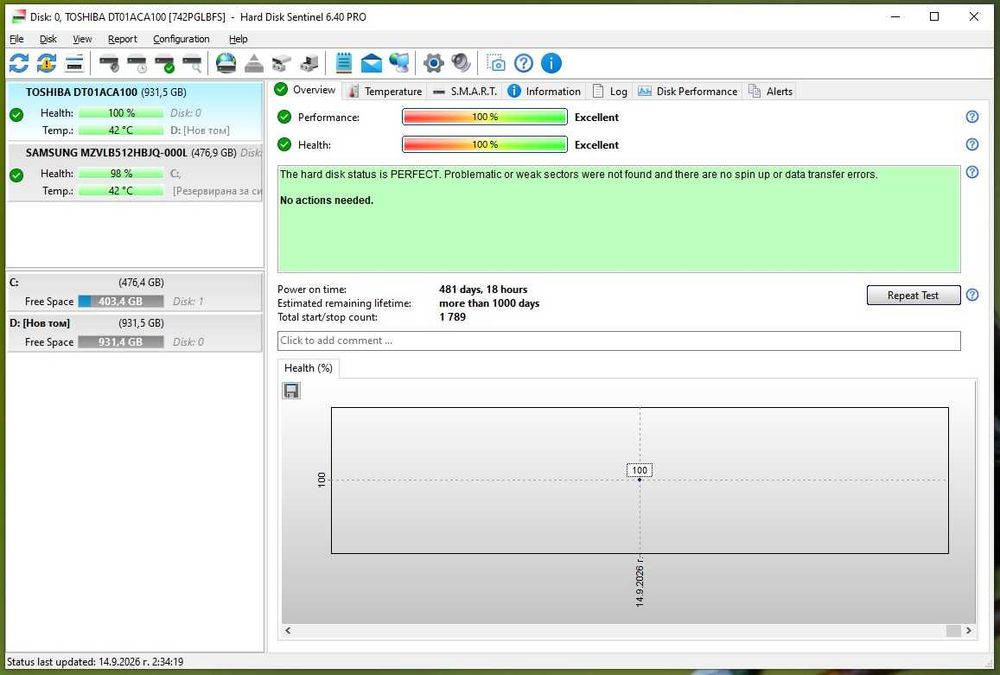The height and width of the screenshot is (675, 1000).
Task: Click the C: partition header row
Action: 135,282
